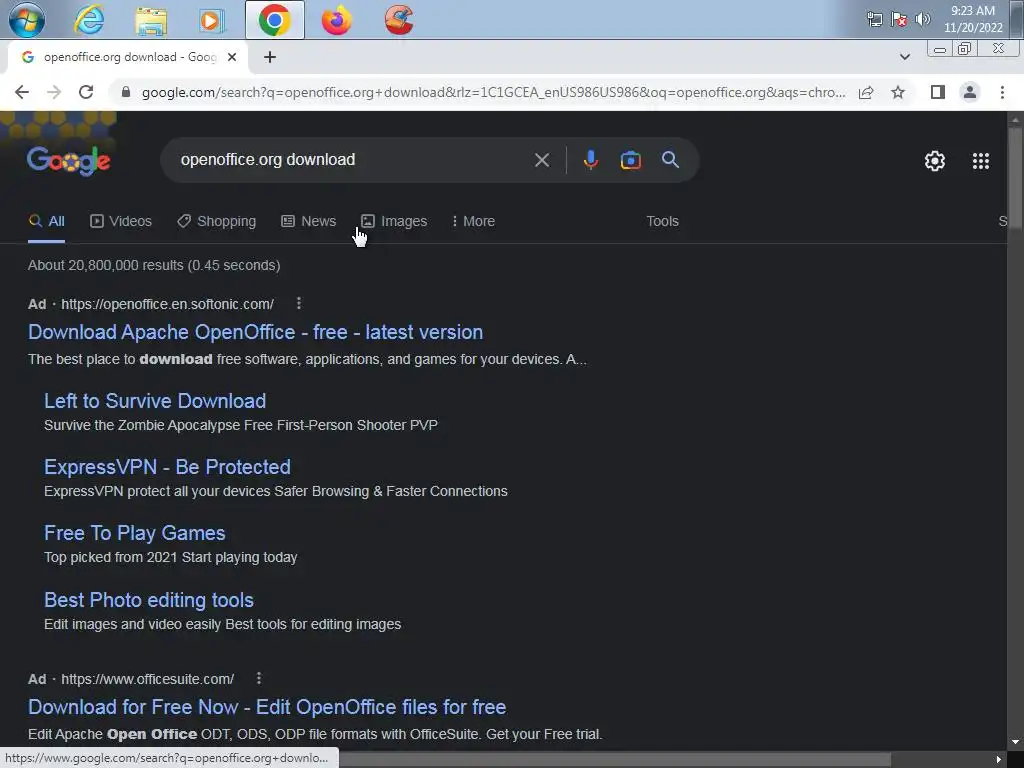Search by image with camera icon
This screenshot has width=1024, height=768.
click(x=630, y=160)
